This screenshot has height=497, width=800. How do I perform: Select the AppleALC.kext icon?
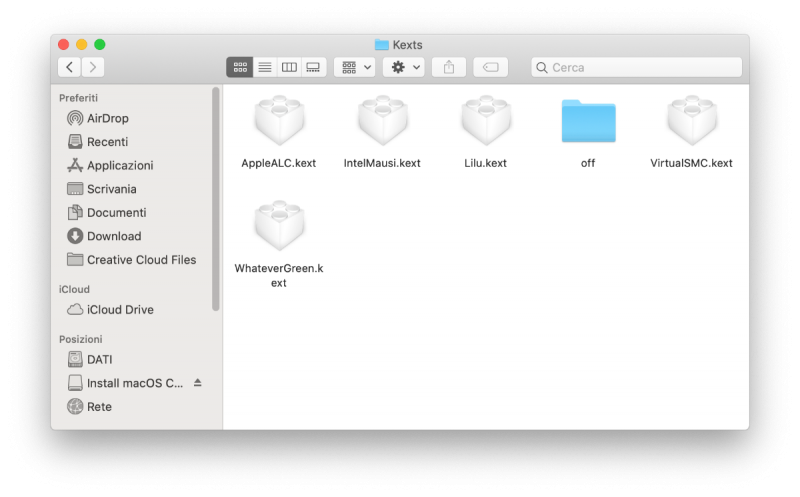[280, 120]
